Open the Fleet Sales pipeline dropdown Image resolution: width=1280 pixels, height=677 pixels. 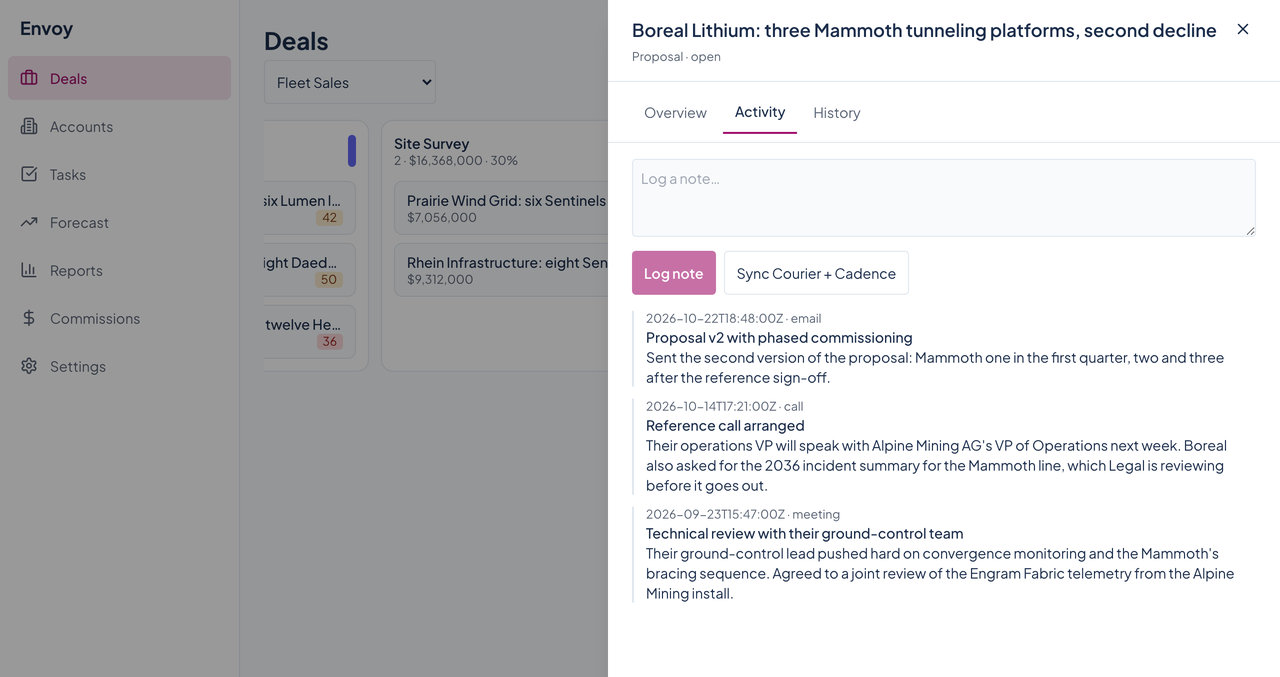pos(350,82)
